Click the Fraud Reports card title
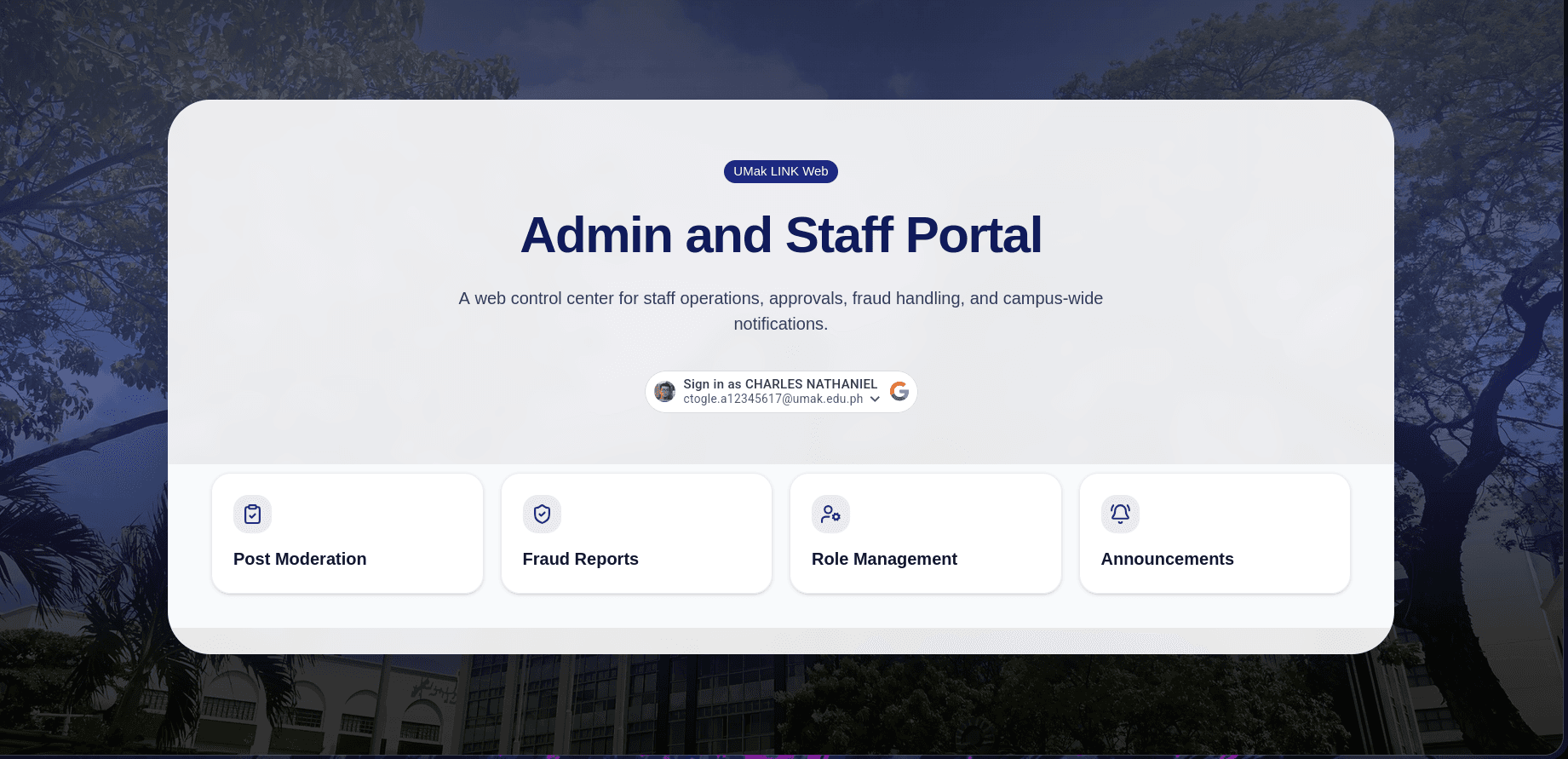Screen dimensions: 1568x759 tap(580, 559)
